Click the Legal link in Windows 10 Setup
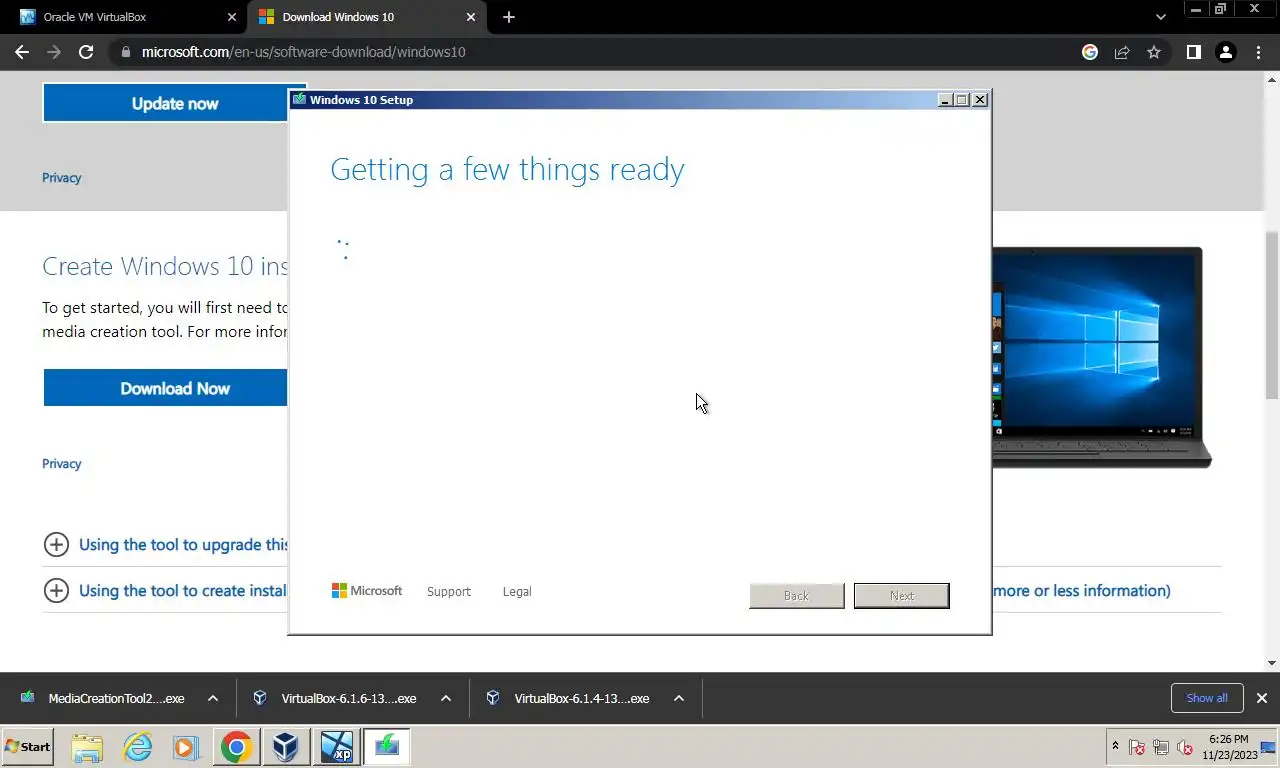 517,592
